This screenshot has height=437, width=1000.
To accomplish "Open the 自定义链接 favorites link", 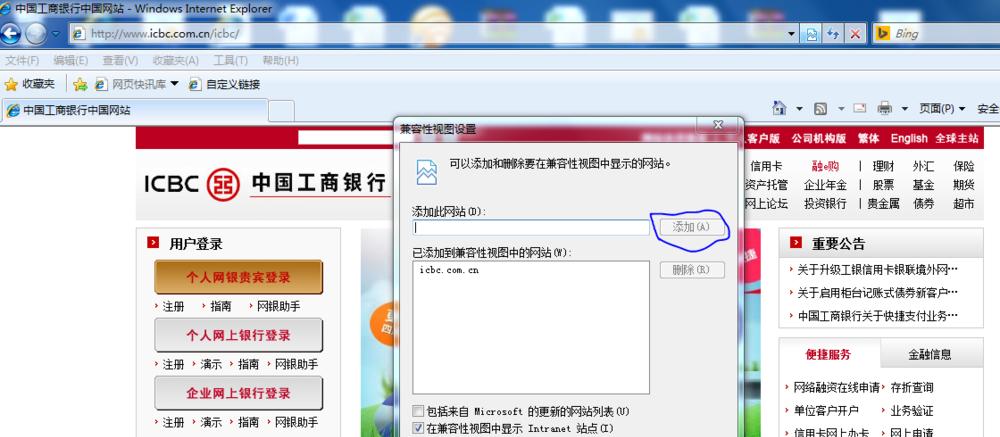I will click(224, 84).
